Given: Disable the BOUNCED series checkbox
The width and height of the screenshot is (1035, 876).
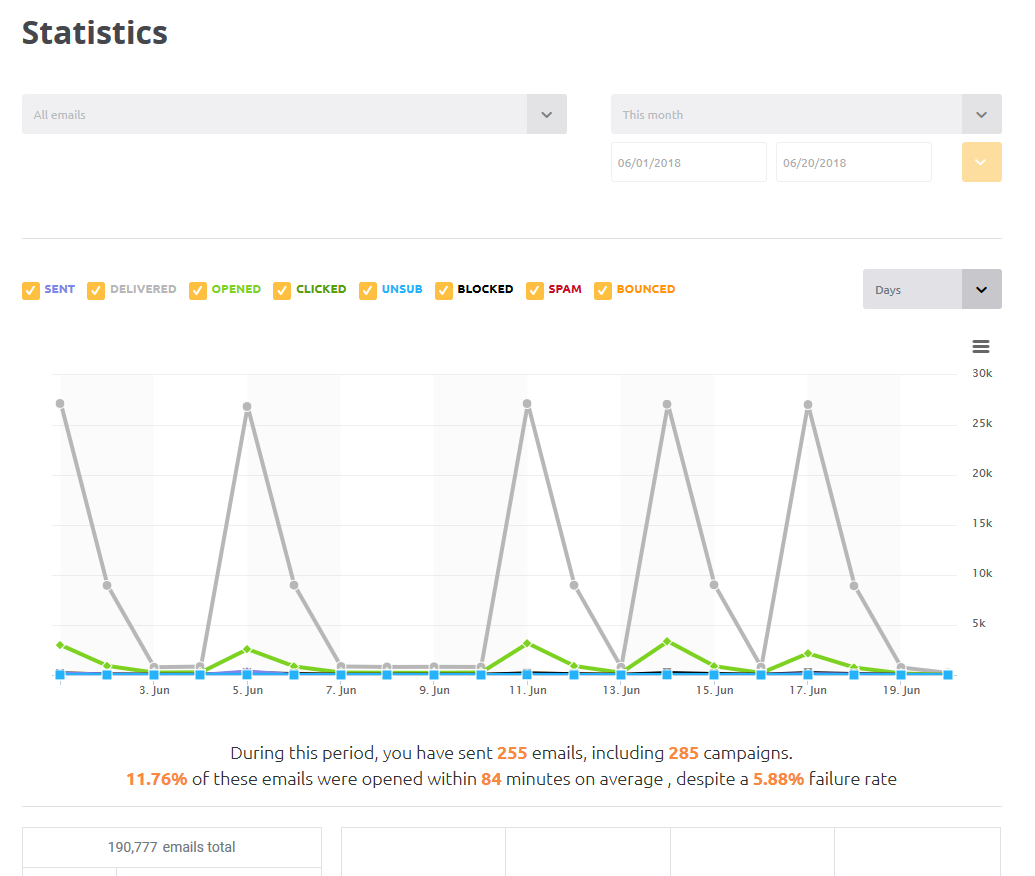Looking at the screenshot, I should (x=603, y=290).
